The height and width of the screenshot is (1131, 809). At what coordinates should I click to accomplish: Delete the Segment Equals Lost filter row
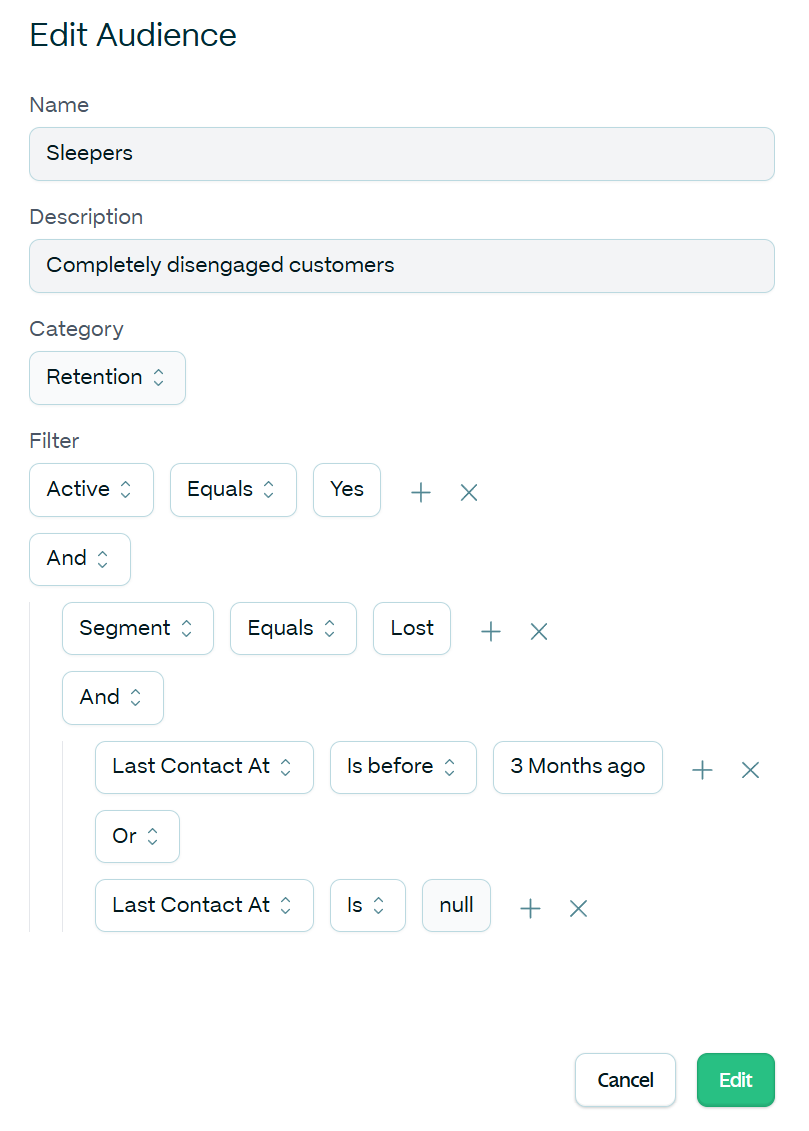(x=539, y=631)
